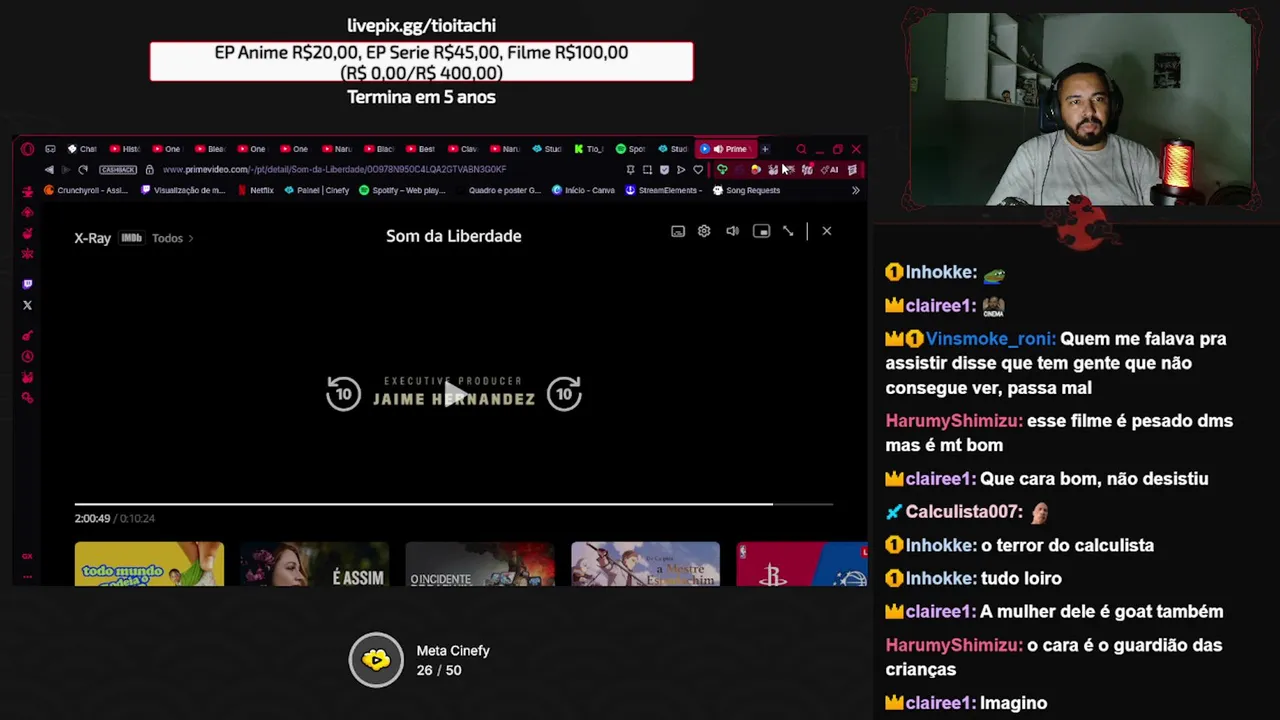Expand the bookmarks bar overflow chevron
The image size is (1280, 720).
(x=855, y=190)
